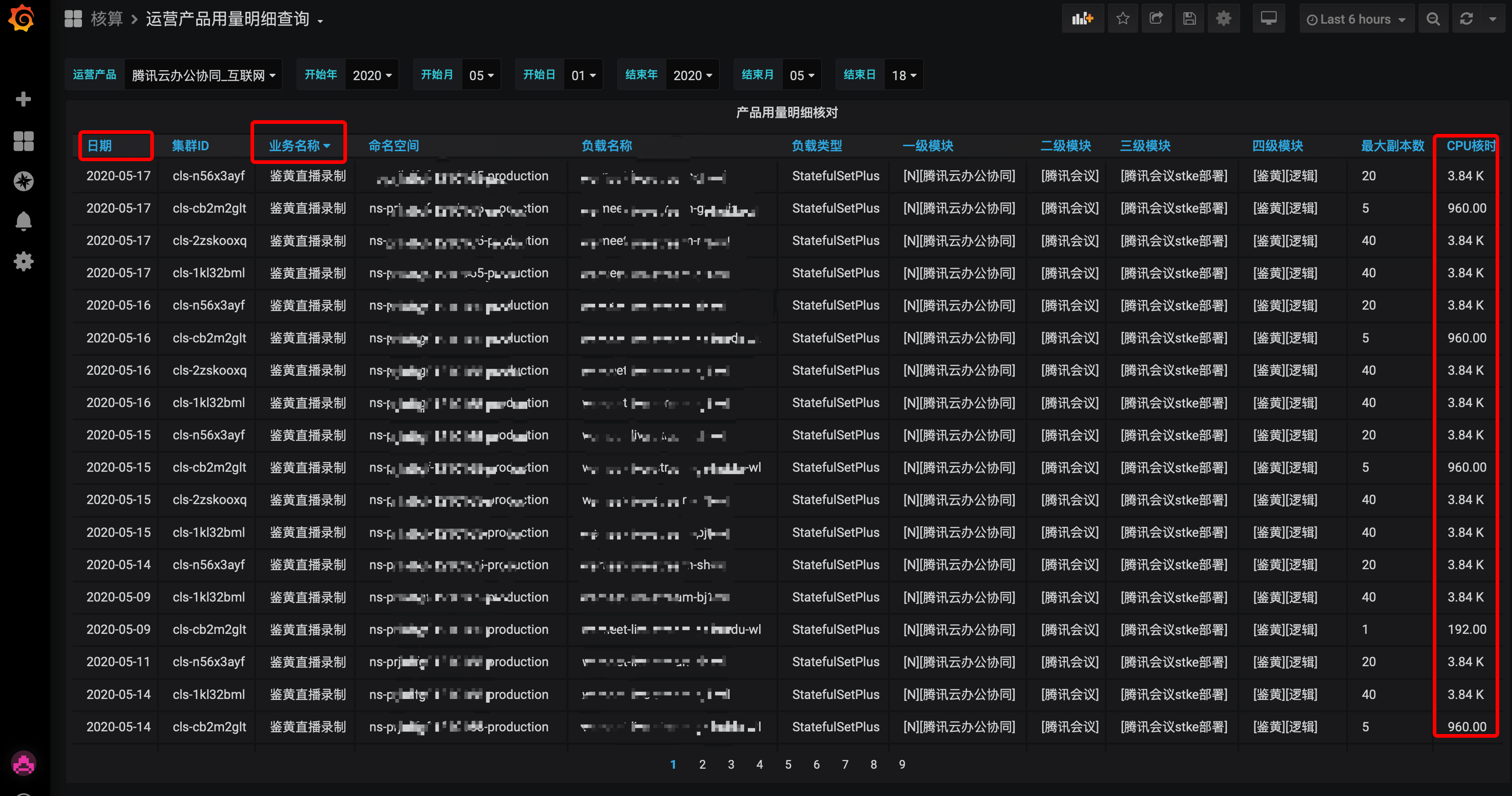Click the panel title 产品用量明细核对
This screenshot has height=796, width=1512.
pos(787,112)
